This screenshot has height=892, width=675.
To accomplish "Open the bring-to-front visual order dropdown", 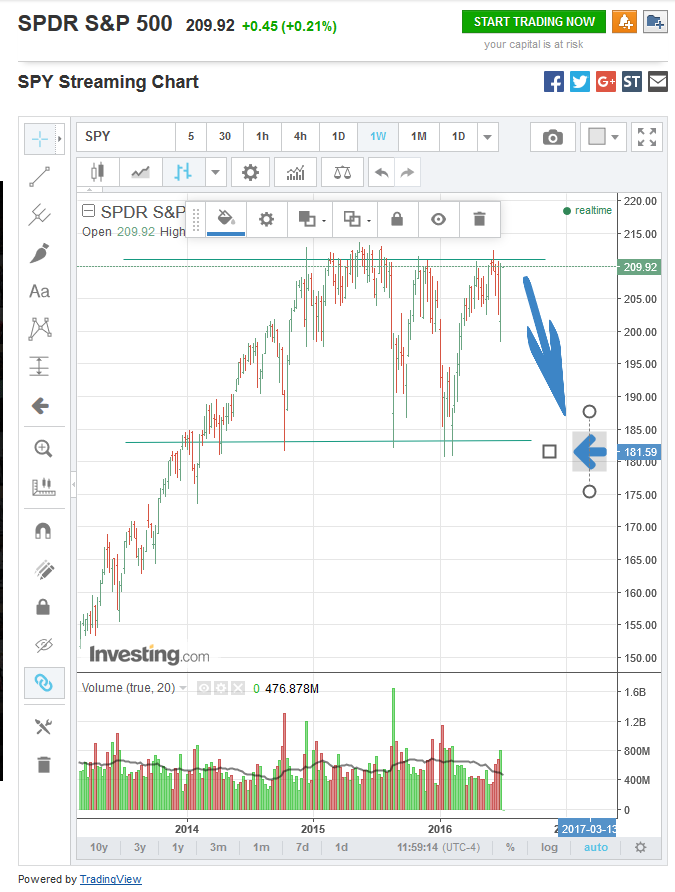I will 311,219.
